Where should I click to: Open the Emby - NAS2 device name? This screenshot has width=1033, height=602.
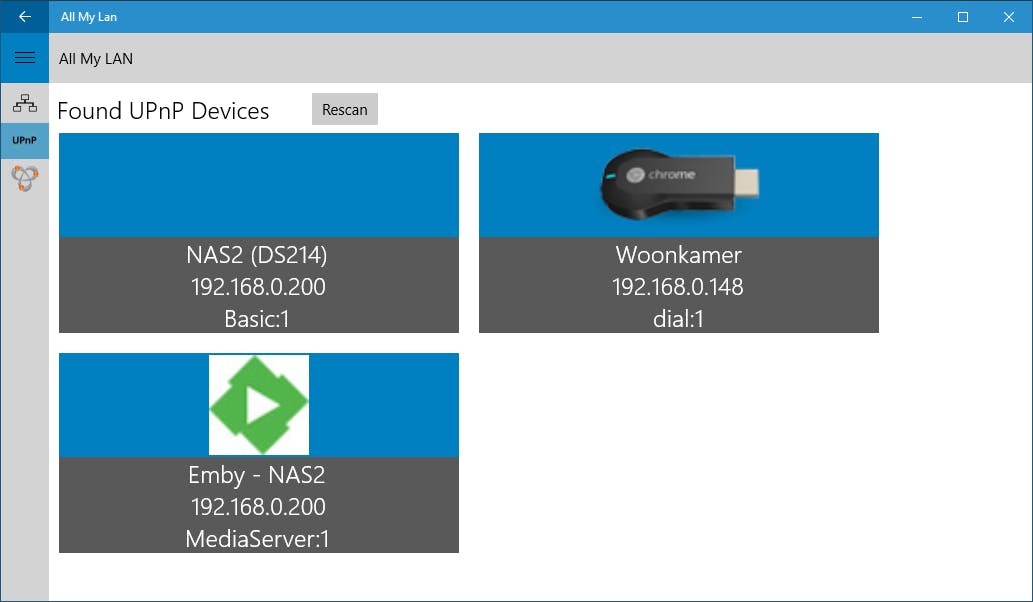(257, 475)
